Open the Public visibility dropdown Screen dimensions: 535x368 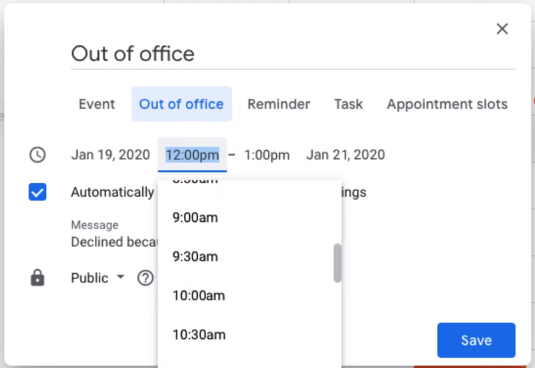click(98, 278)
